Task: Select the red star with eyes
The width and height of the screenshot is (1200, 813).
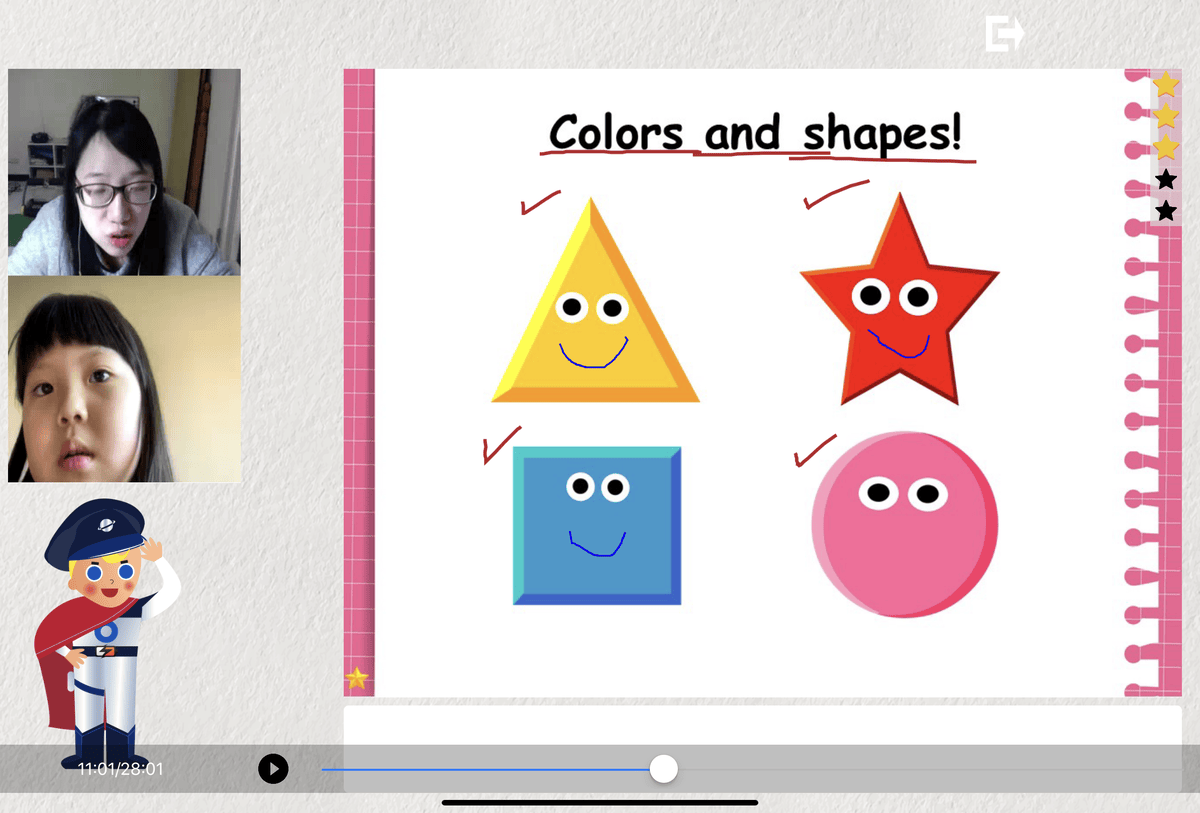Action: pos(897,305)
